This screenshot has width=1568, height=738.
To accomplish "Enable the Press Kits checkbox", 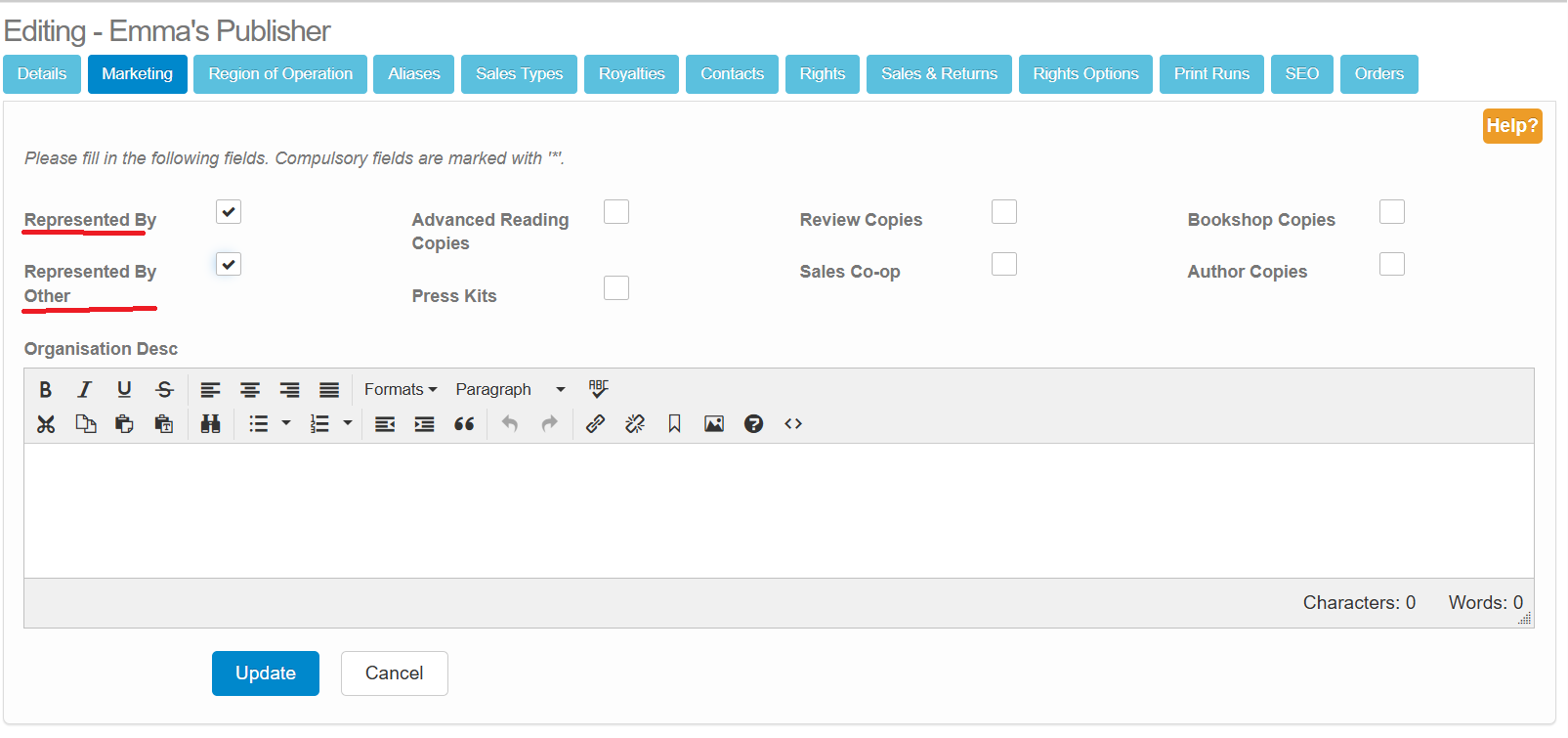I will click(616, 288).
